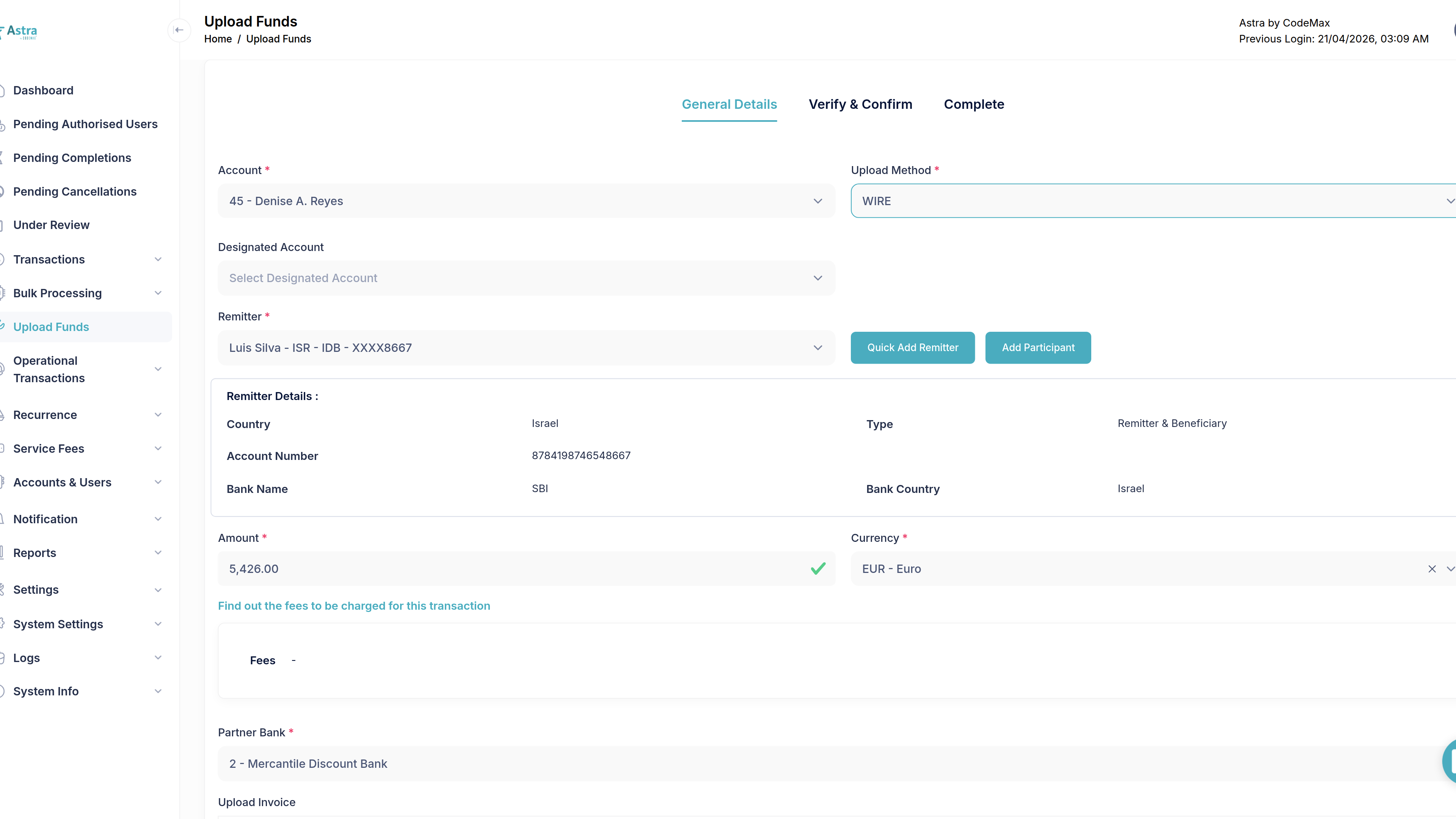
Task: Click the fees to be charged link
Action: [x=354, y=606]
